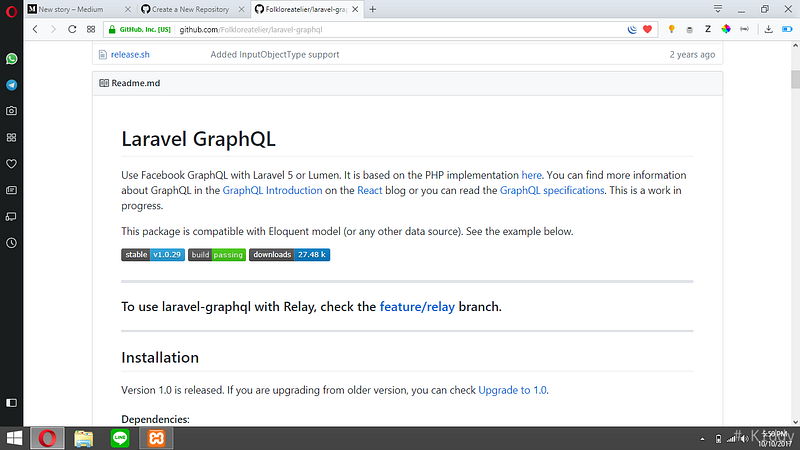This screenshot has width=800, height=450.
Task: Go back to the previous page
Action: click(35, 30)
